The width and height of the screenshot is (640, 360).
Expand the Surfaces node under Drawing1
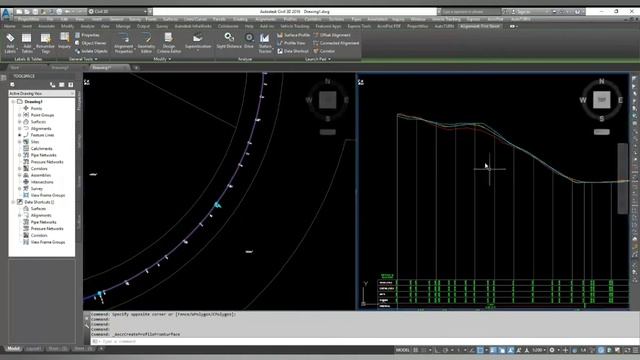20,122
